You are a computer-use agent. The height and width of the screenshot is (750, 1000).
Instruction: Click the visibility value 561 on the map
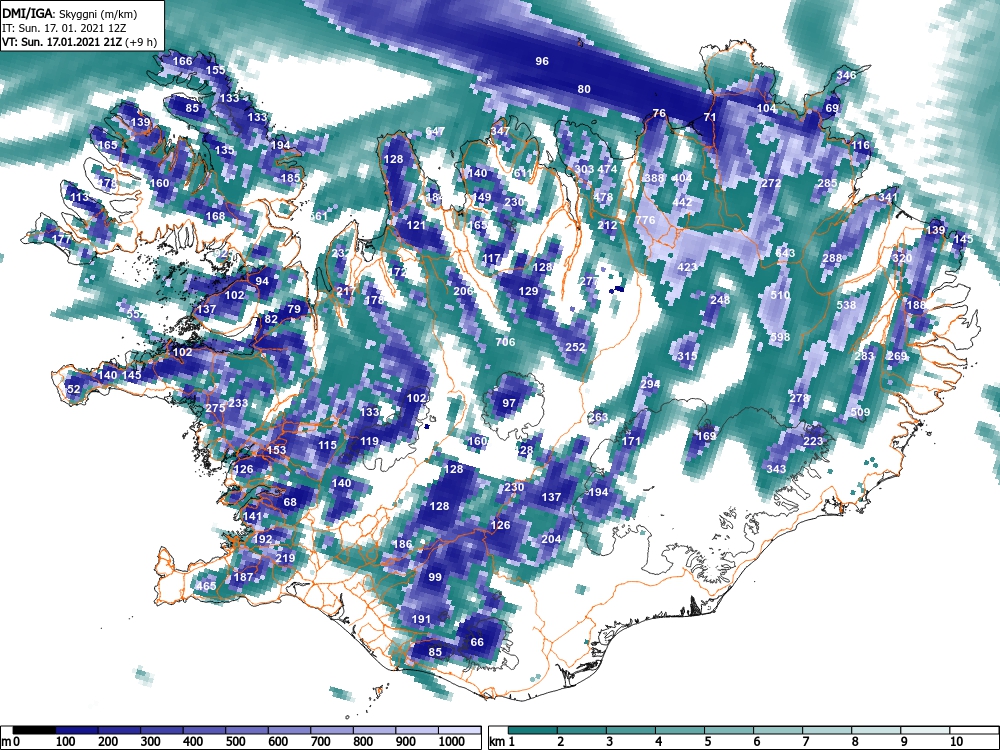(318, 216)
